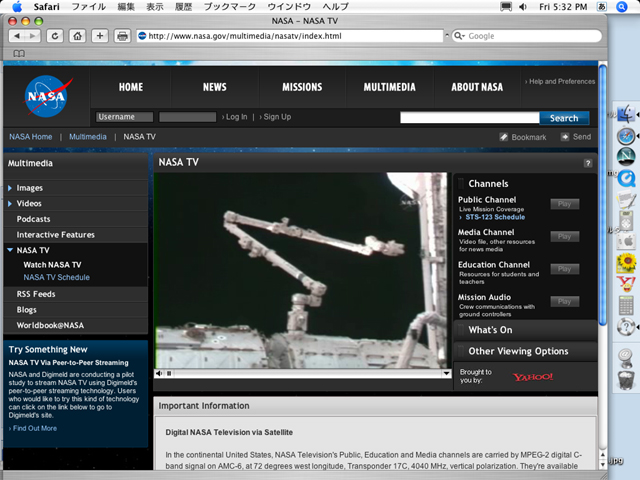Print the page using the printer icon
Image resolution: width=640 pixels, height=480 pixels.
click(x=122, y=36)
